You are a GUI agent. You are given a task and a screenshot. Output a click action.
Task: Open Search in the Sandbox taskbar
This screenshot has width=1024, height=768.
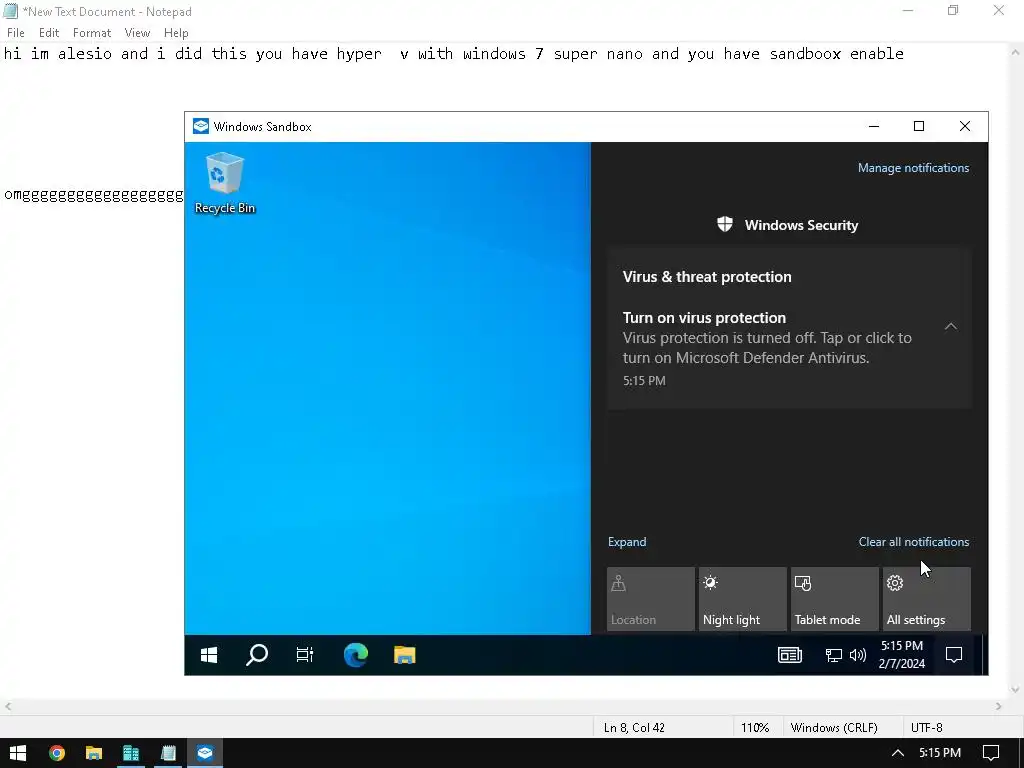tap(257, 655)
